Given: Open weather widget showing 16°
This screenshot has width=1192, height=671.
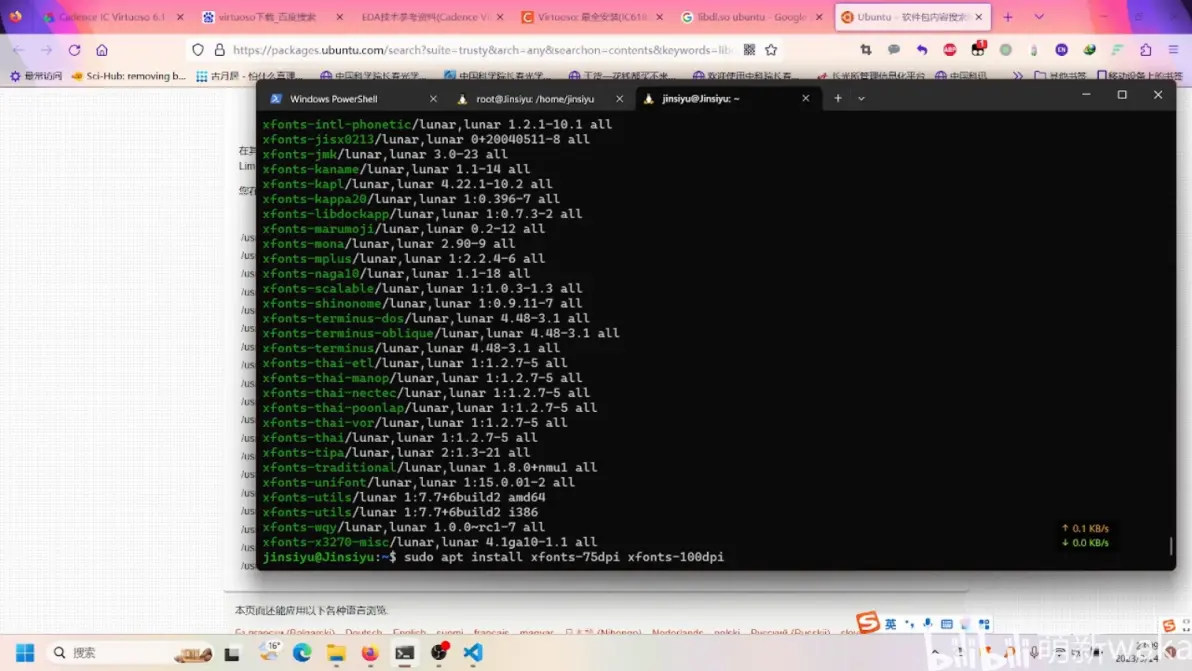Looking at the screenshot, I should coord(269,652).
